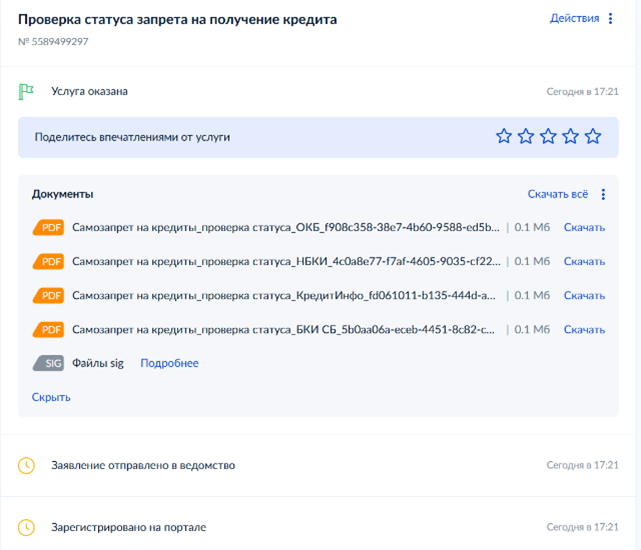Rate the service three stars

point(548,136)
